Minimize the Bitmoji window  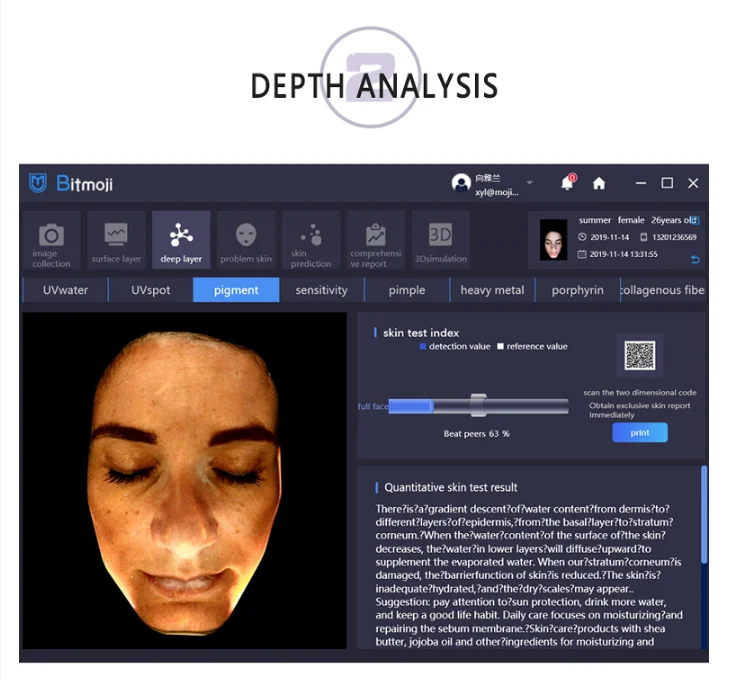tap(641, 183)
